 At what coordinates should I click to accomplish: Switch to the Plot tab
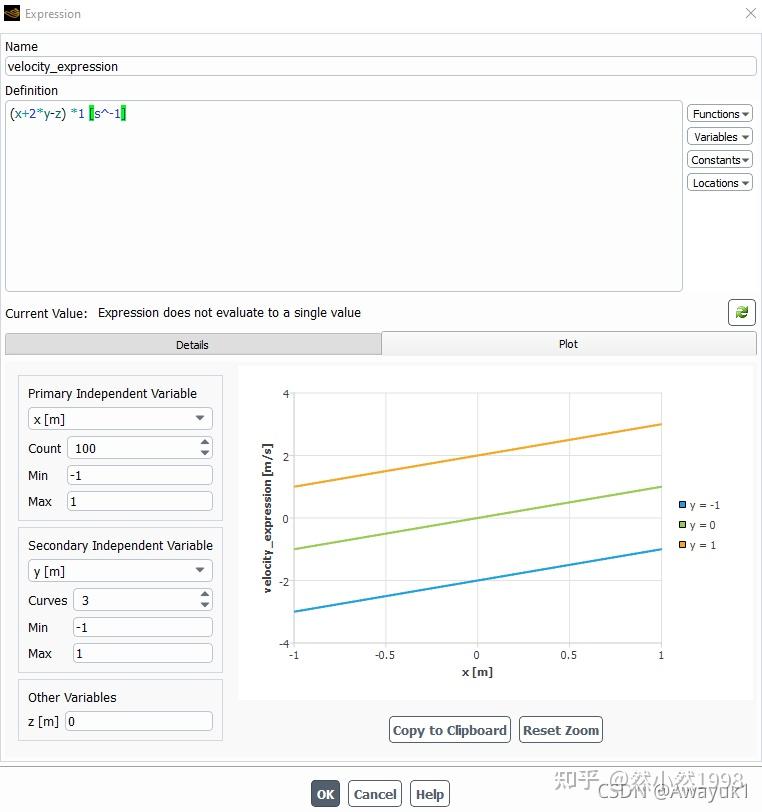click(568, 344)
